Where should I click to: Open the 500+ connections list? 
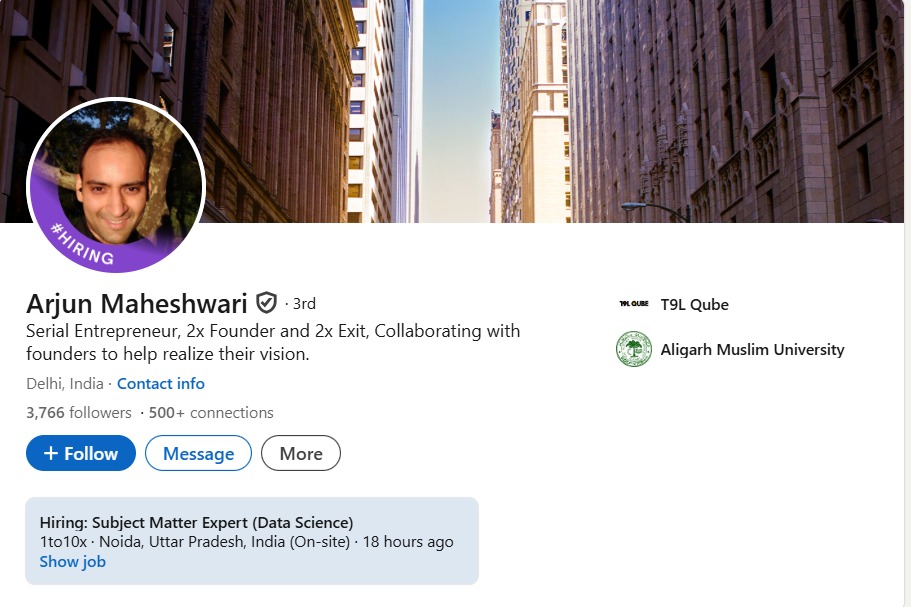point(211,413)
